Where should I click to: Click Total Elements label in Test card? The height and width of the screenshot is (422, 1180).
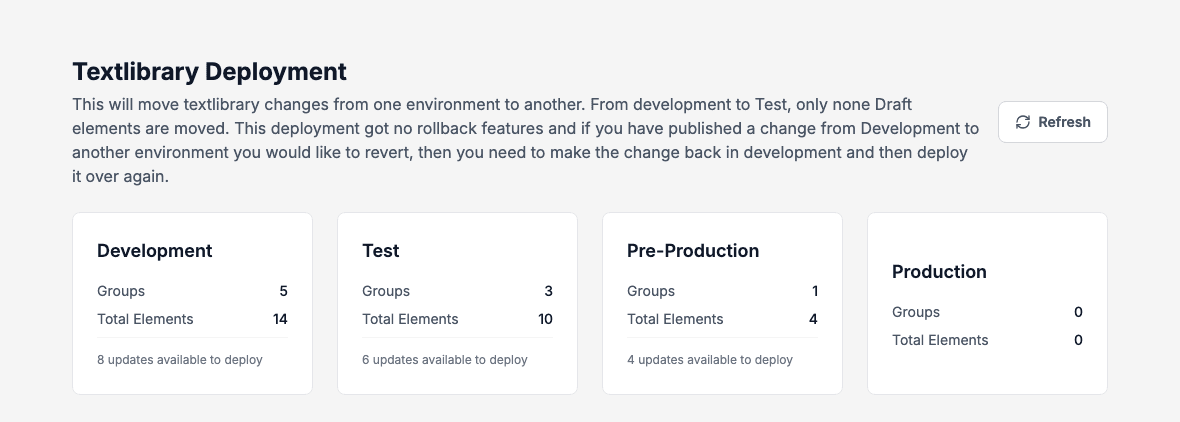[x=410, y=319]
